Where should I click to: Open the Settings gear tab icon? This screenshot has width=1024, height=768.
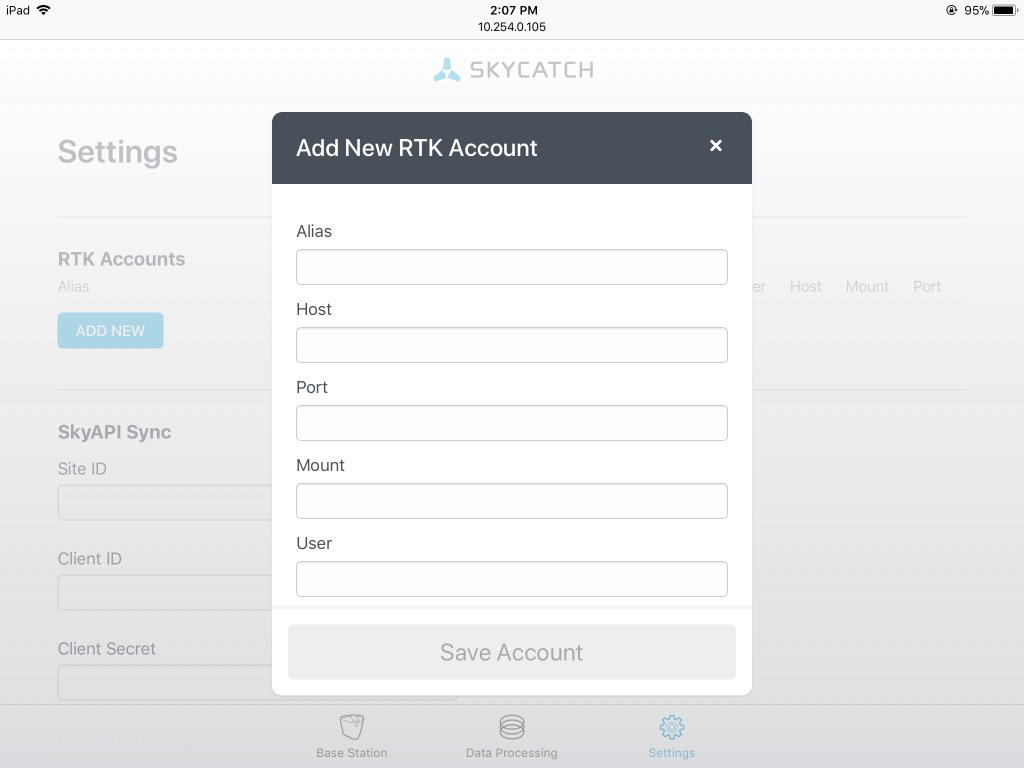pos(671,726)
